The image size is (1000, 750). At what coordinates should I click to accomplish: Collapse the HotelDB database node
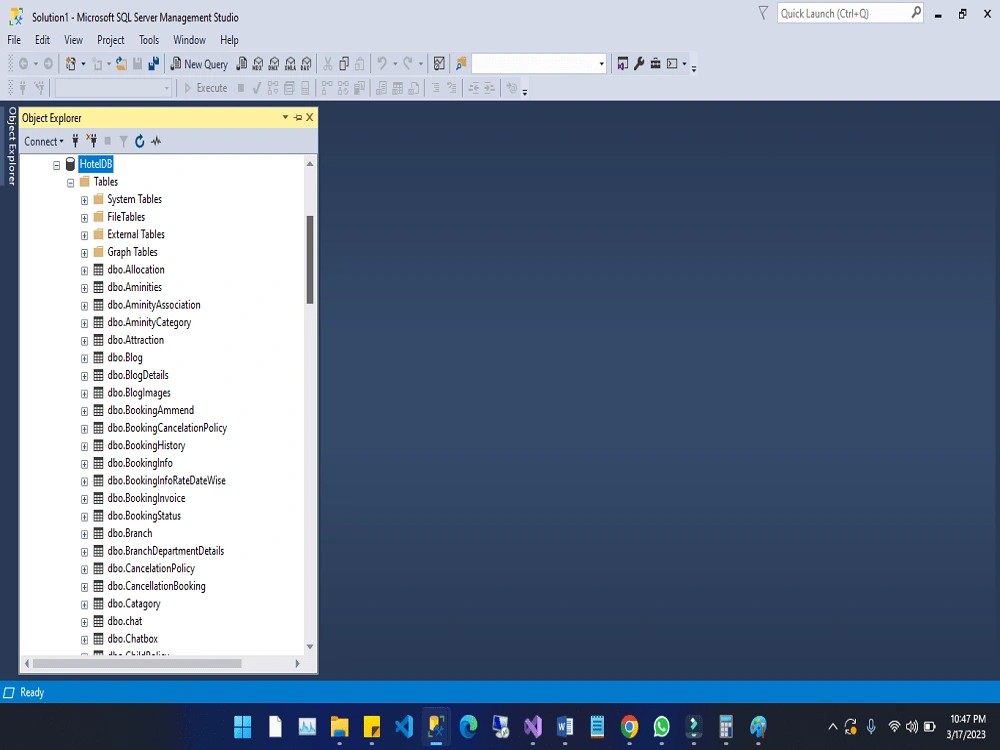point(57,165)
